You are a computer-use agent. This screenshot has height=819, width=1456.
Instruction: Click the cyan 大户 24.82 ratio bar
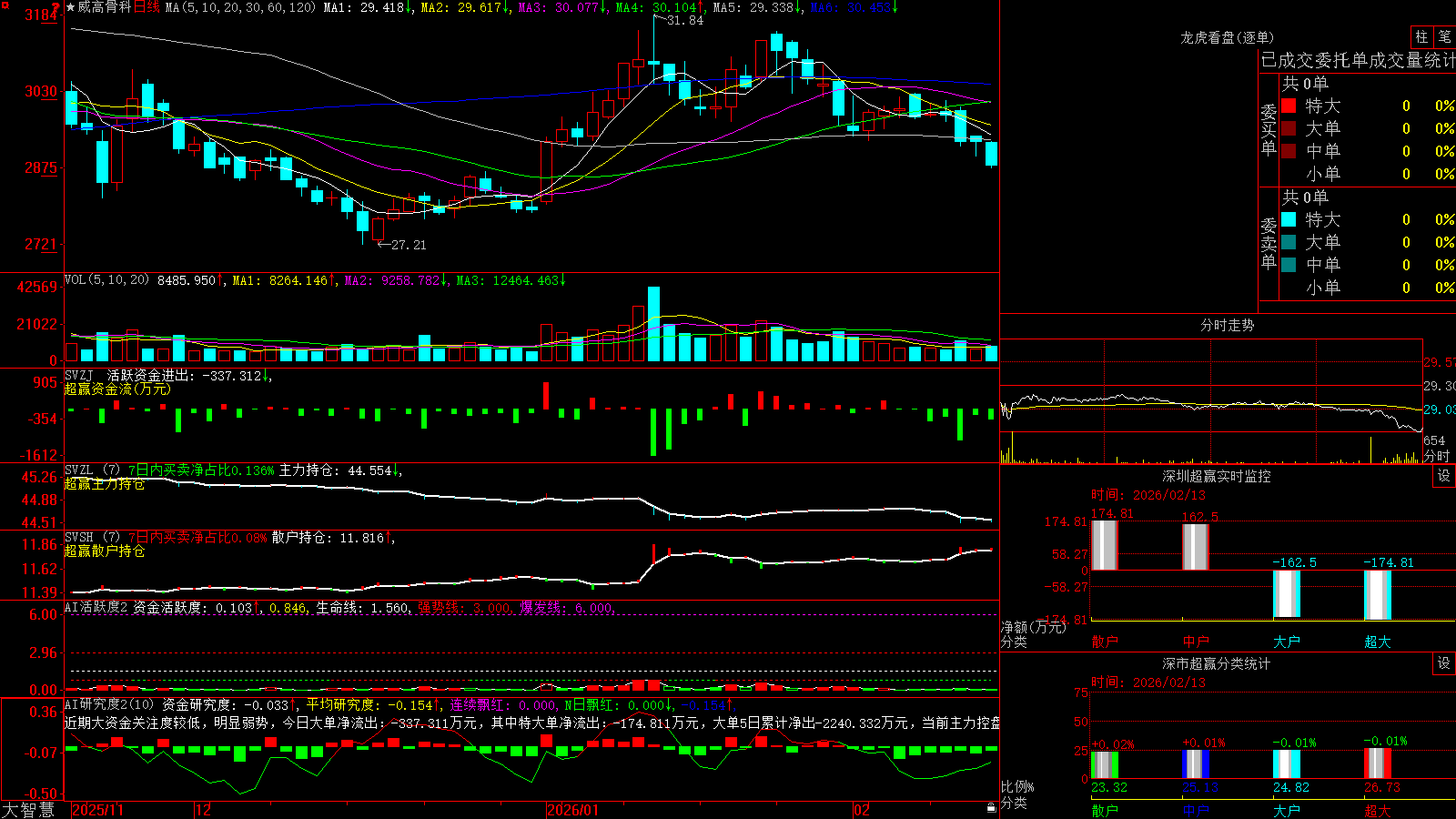pos(1287,764)
